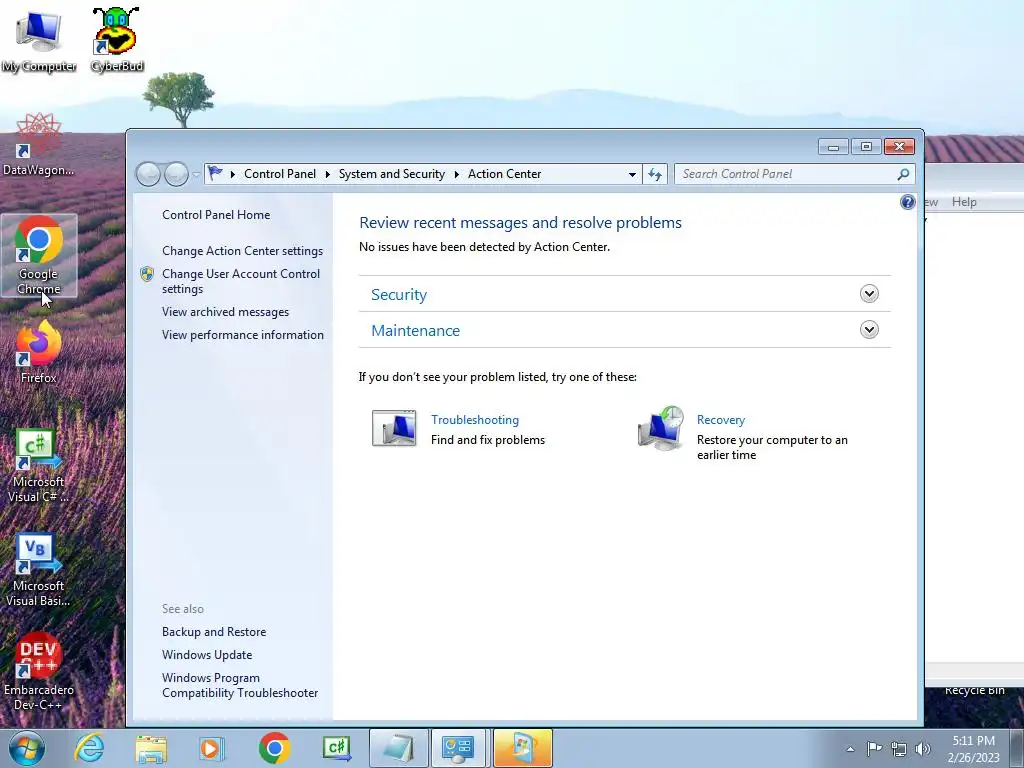
Task: Switch to the highlighted orange taskbar window
Action: [x=522, y=748]
